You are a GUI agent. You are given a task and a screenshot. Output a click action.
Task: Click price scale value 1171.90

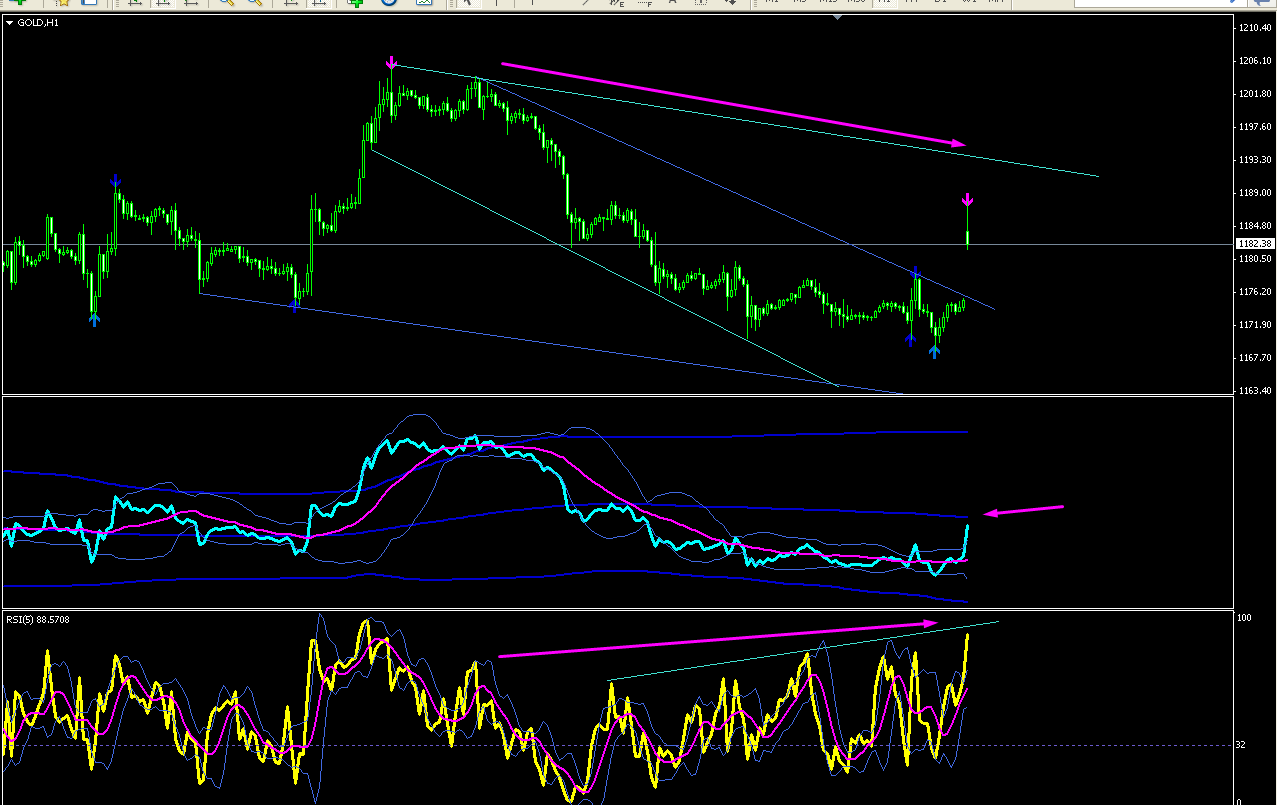point(1253,325)
